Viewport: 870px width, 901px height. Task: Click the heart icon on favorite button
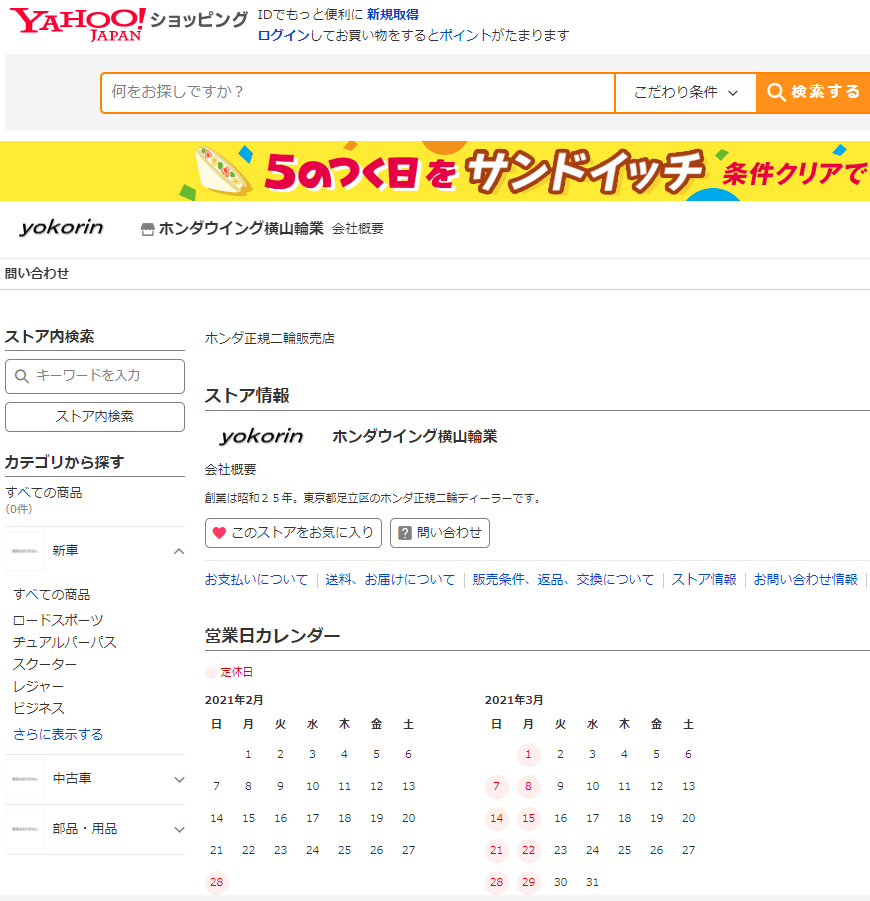(x=219, y=533)
